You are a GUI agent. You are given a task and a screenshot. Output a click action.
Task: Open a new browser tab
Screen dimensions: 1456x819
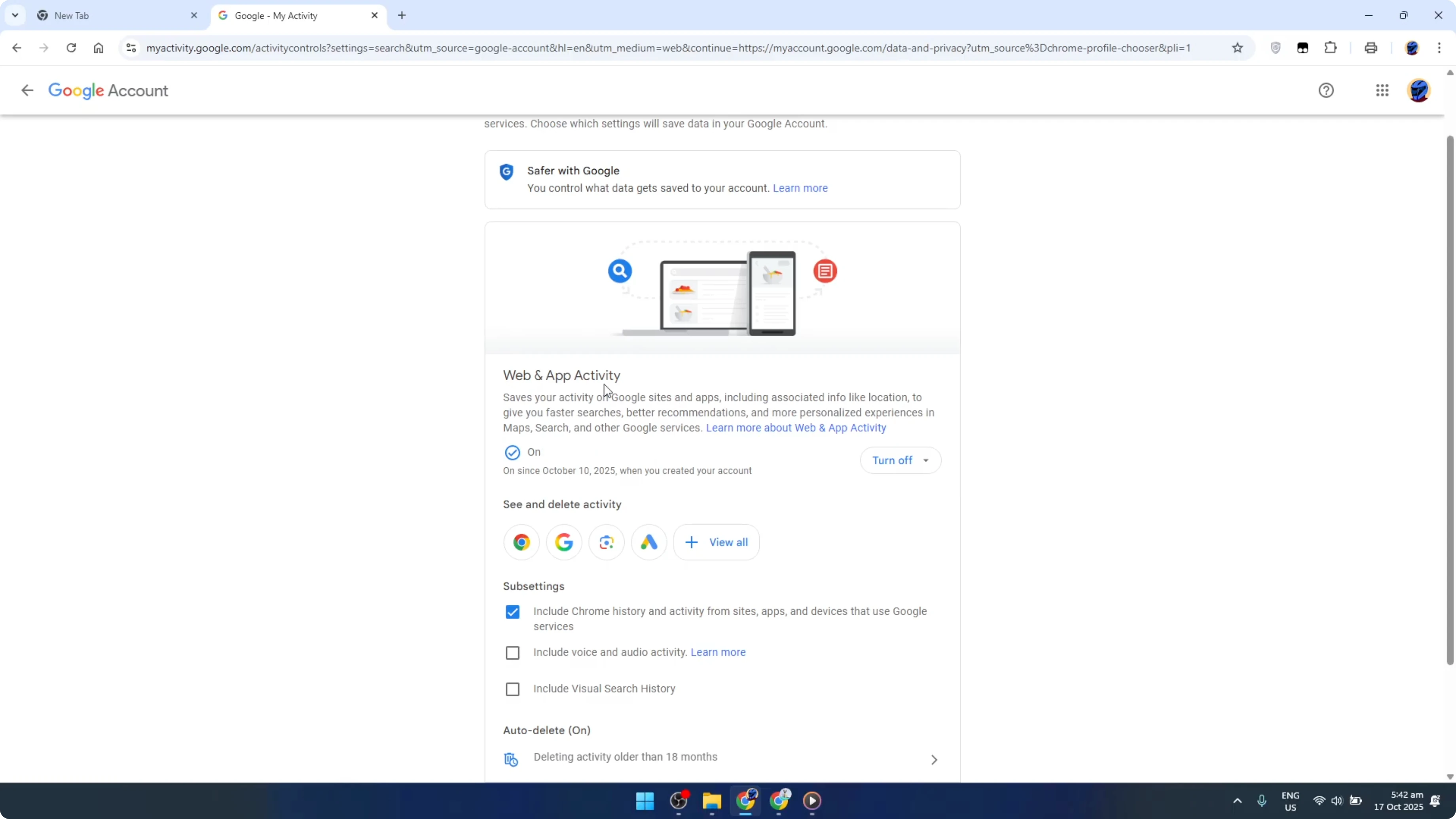[402, 15]
